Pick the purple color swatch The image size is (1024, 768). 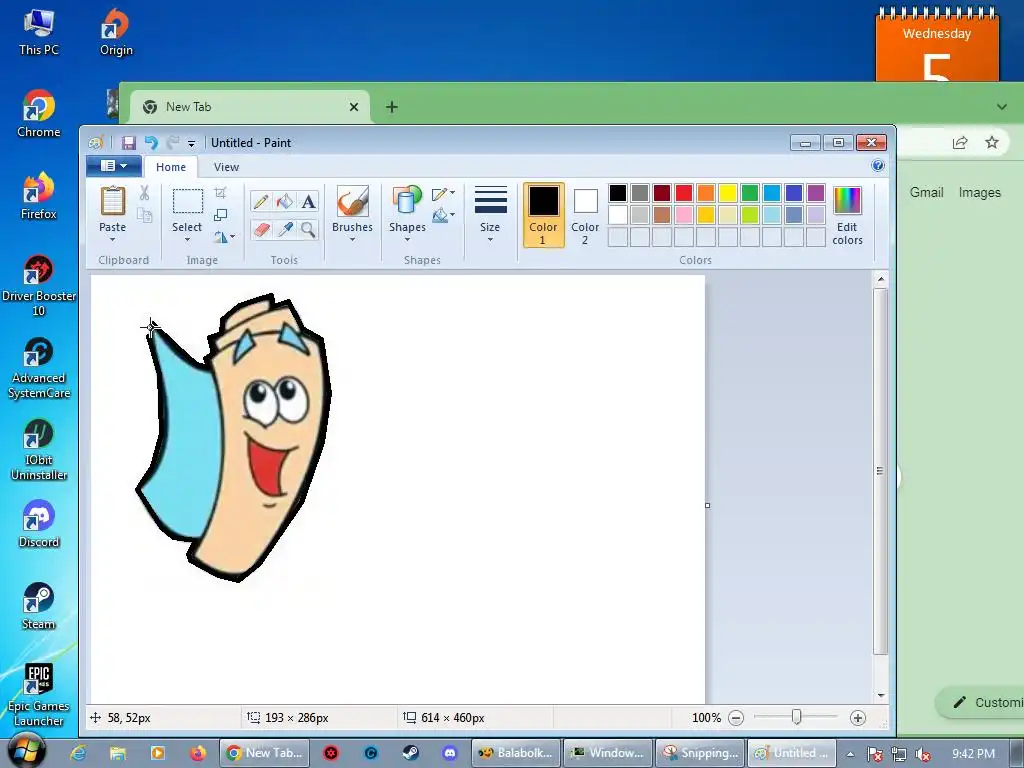[816, 193]
